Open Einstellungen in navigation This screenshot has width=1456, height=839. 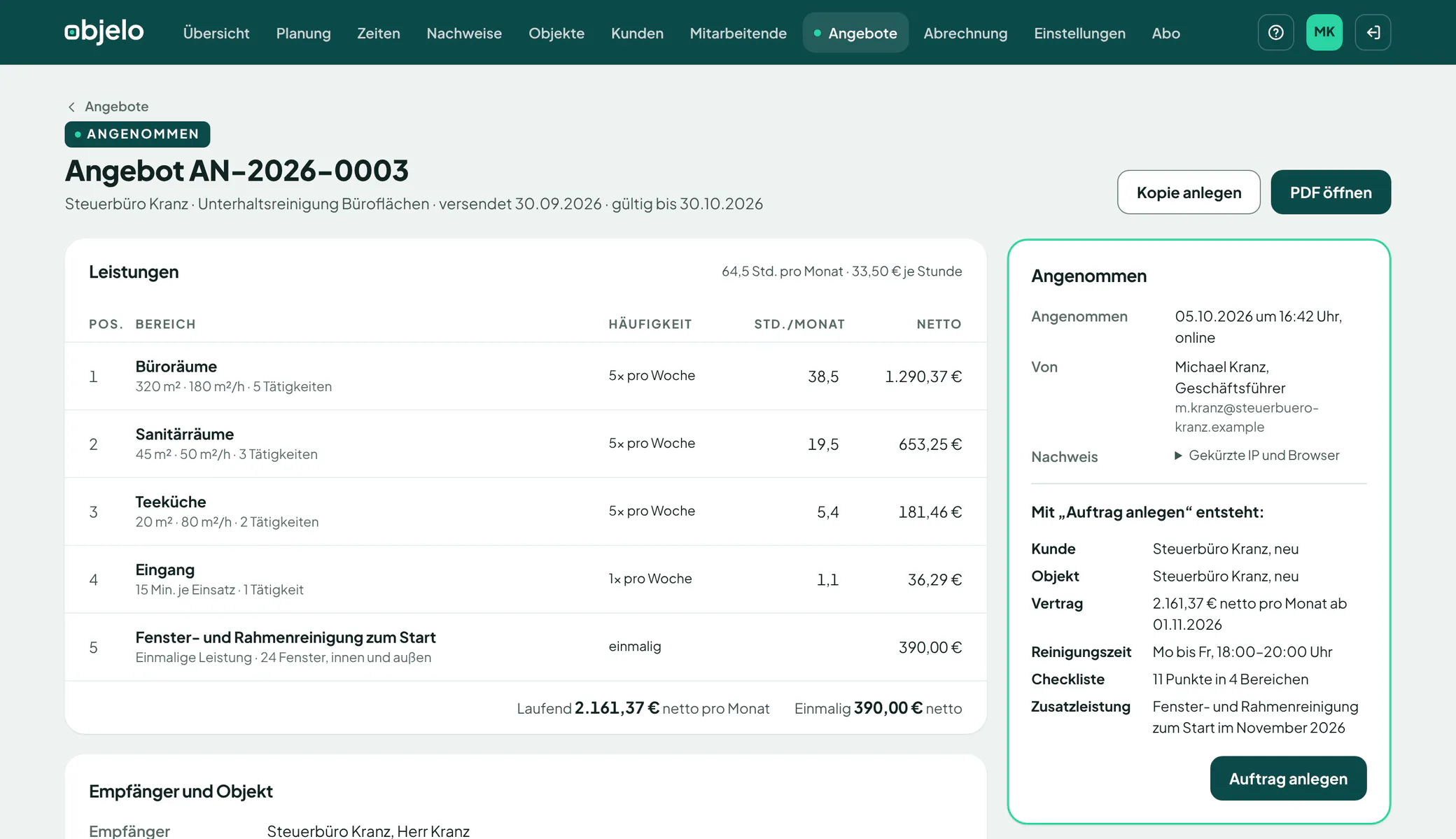1079,33
